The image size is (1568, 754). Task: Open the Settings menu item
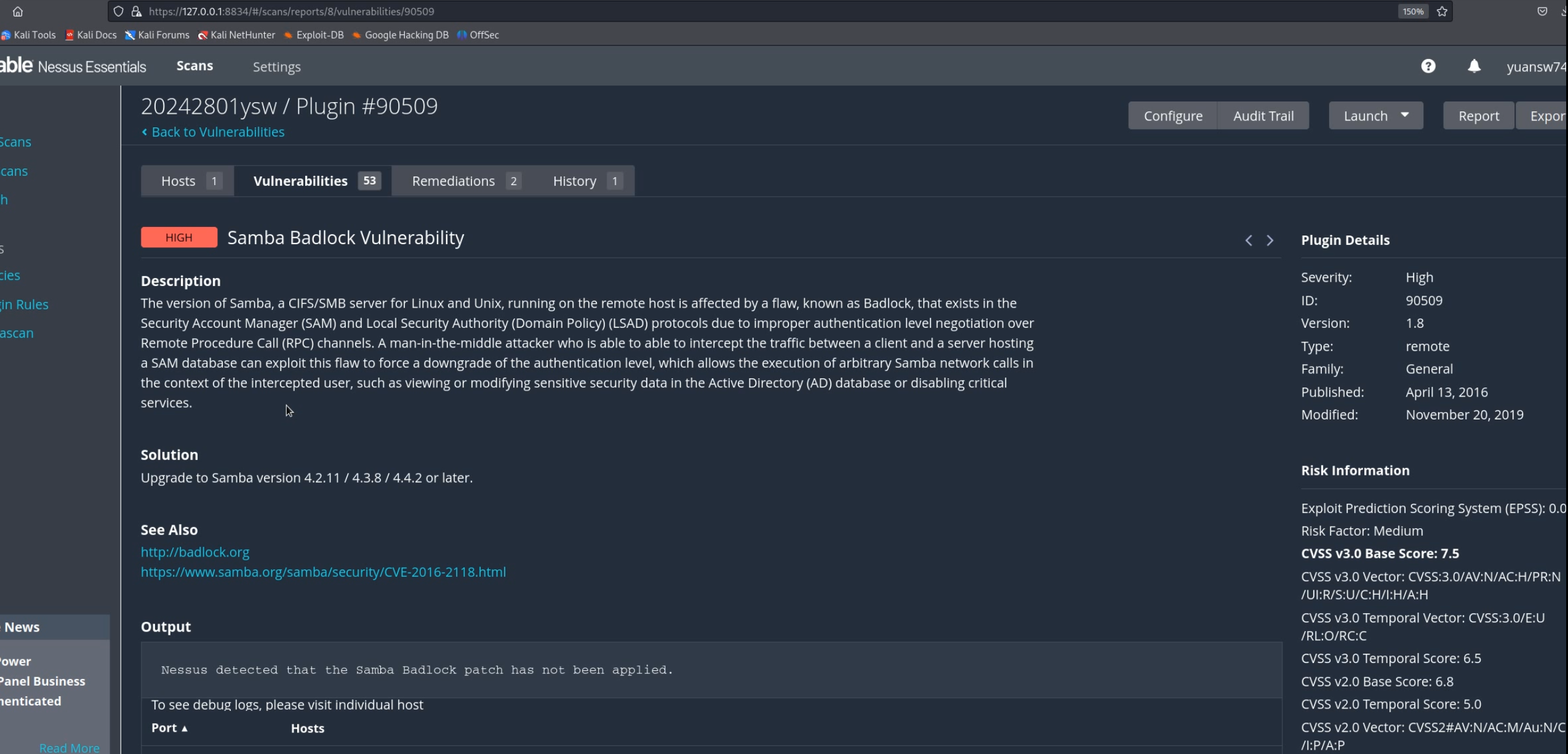276,66
